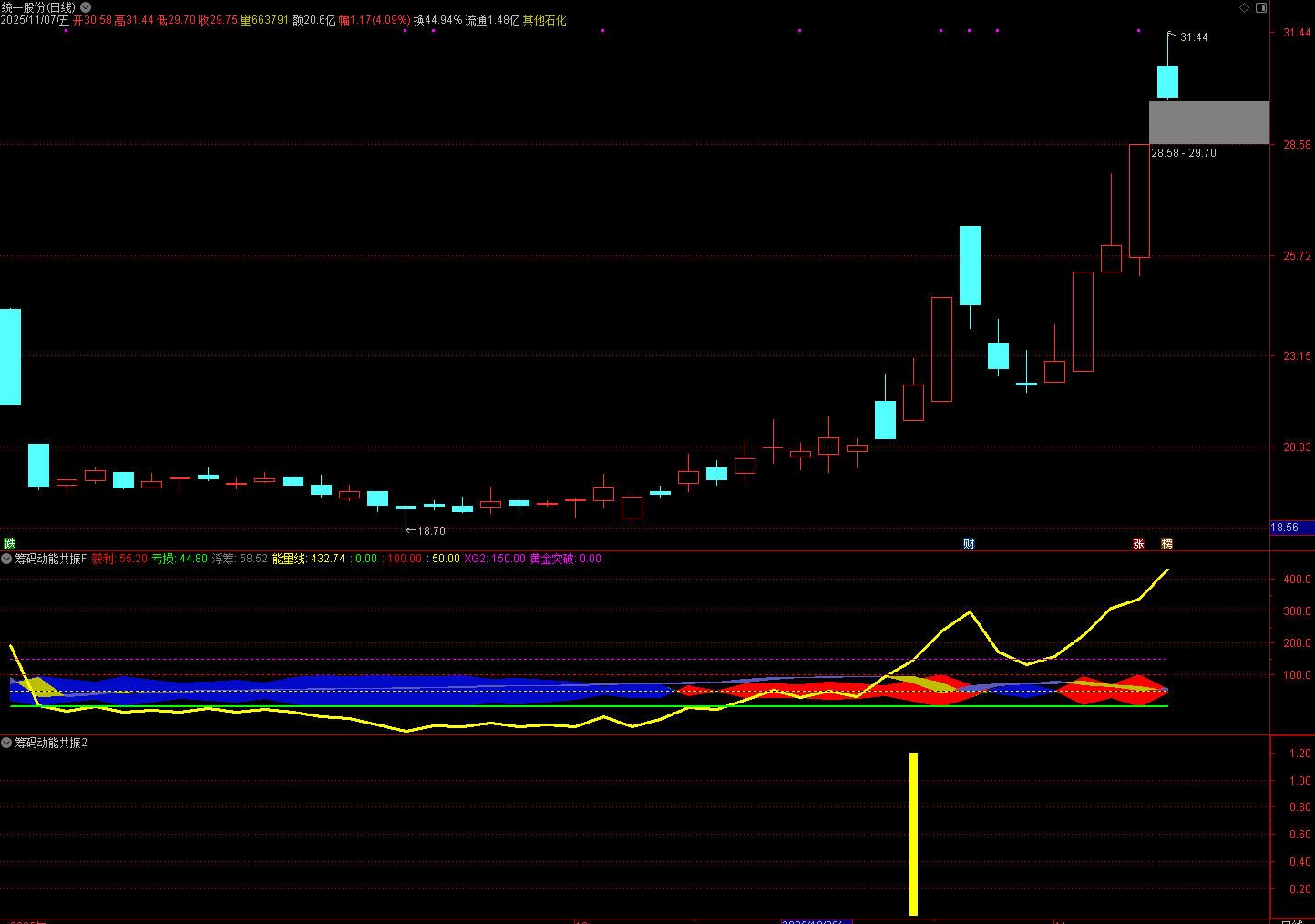The image size is (1315, 924).
Task: Click the window layout icon at top right
Action: [1261, 7]
